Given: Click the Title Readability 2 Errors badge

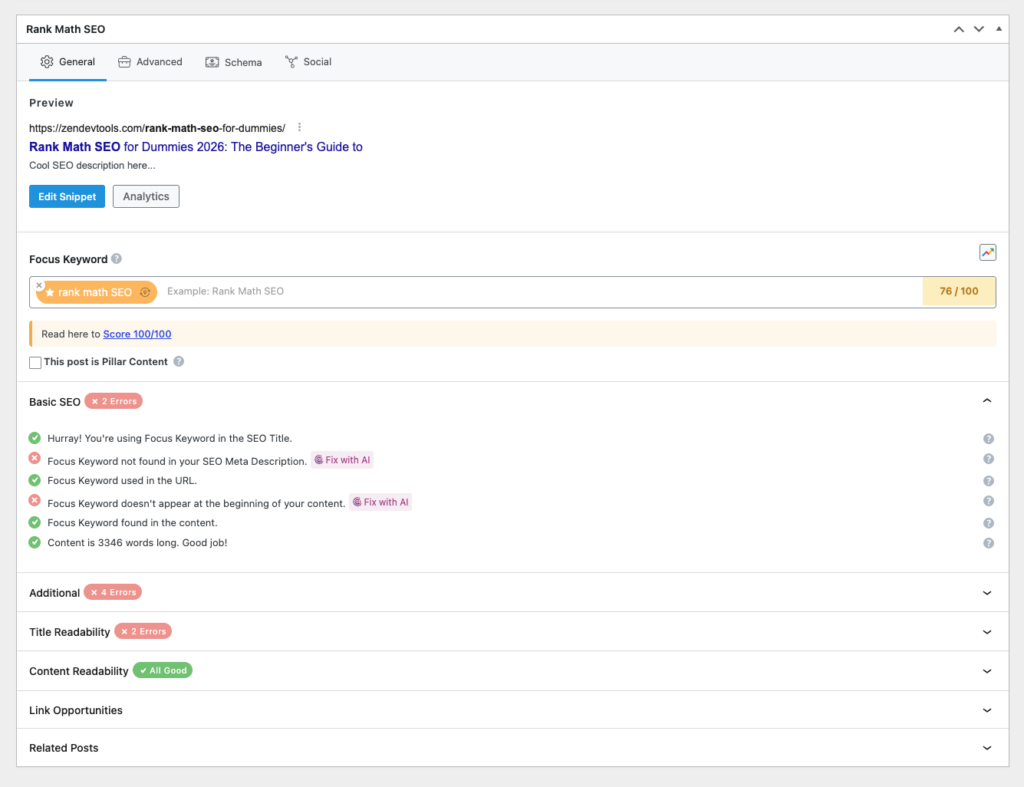Looking at the screenshot, I should tap(143, 632).
